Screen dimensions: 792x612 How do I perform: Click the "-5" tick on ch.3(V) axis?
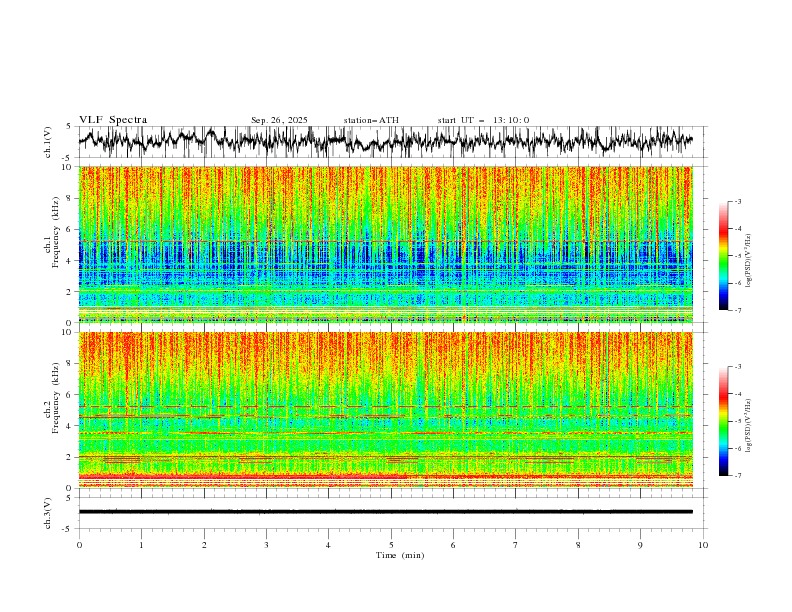click(67, 529)
